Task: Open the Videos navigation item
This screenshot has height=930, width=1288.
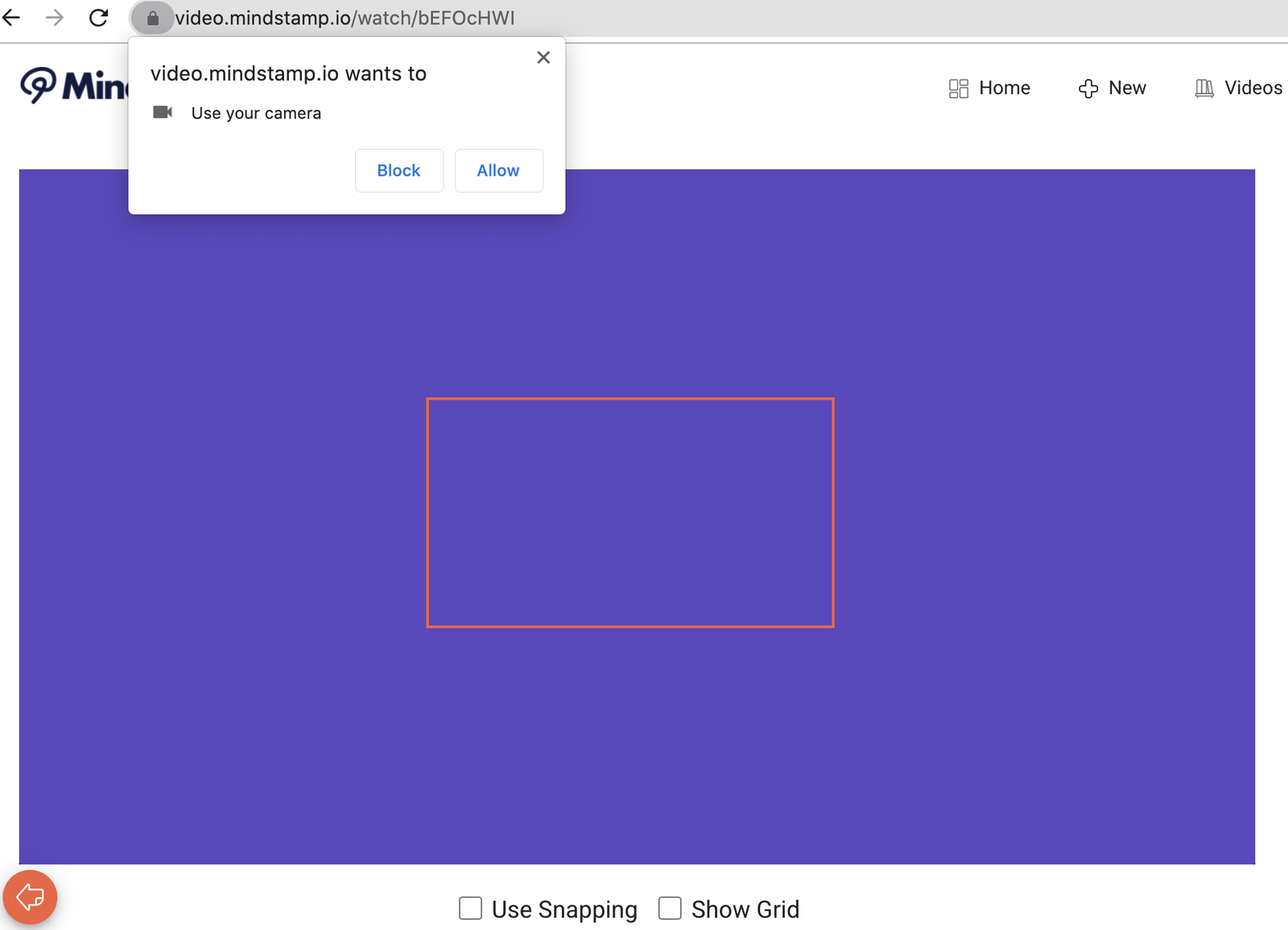Action: (1239, 88)
